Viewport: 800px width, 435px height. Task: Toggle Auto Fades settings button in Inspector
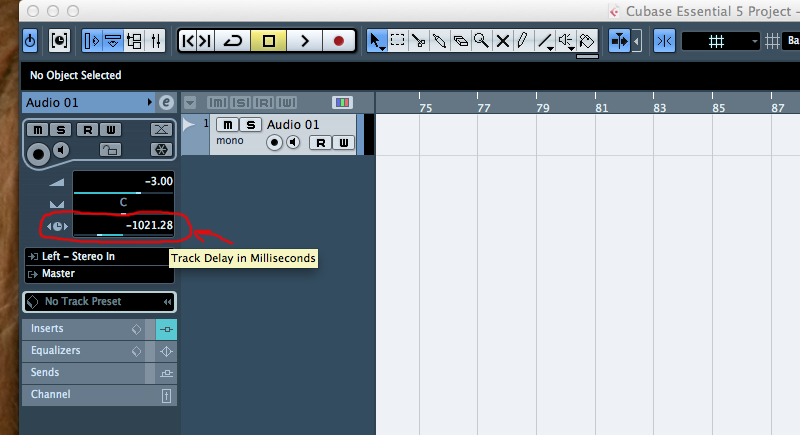click(x=161, y=130)
